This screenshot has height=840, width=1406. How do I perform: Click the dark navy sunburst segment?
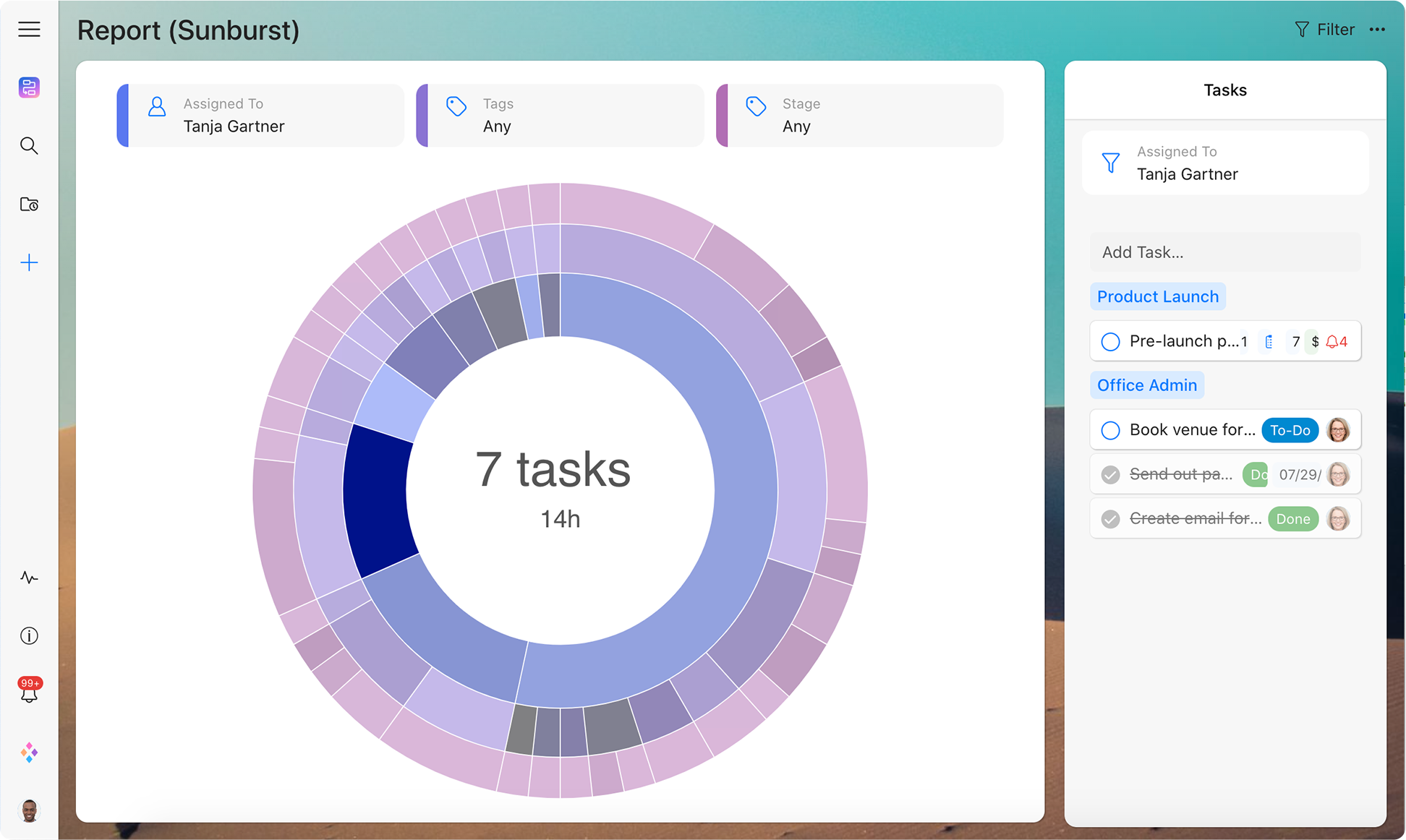(377, 500)
